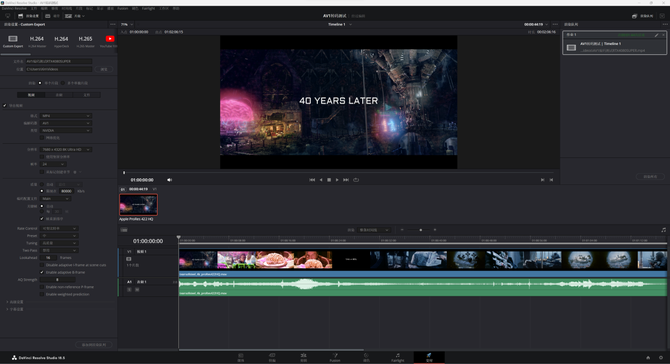Viewport: 670px width, 364px height.
Task: Click the Add to Render Queue button
Action: pyautogui.click(x=94, y=344)
